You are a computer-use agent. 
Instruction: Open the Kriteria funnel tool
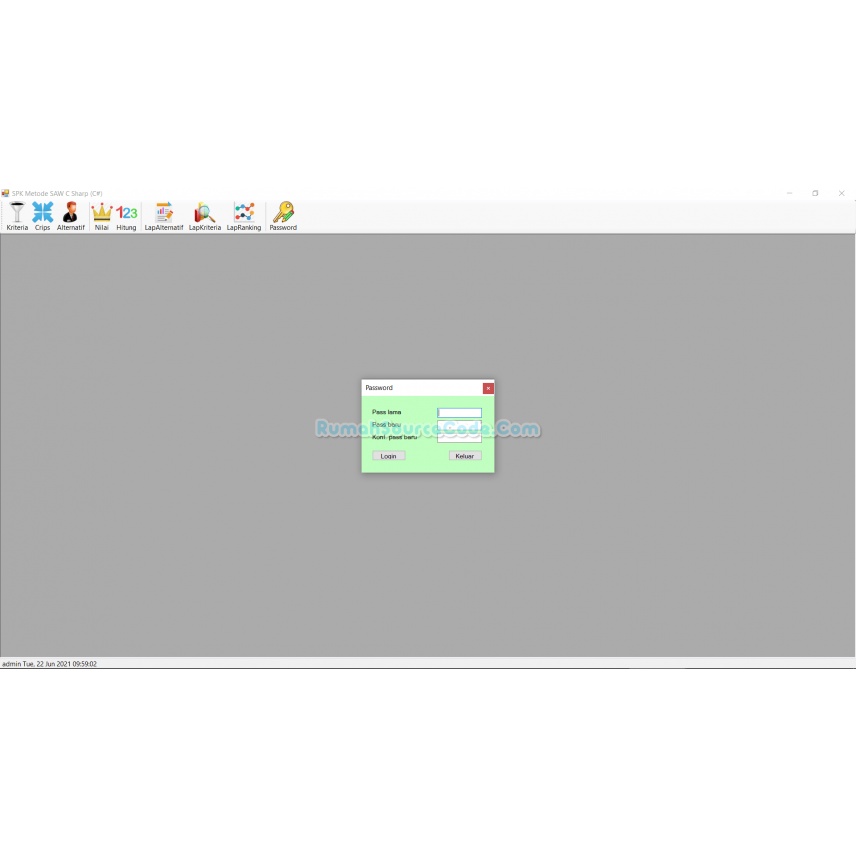click(17, 216)
